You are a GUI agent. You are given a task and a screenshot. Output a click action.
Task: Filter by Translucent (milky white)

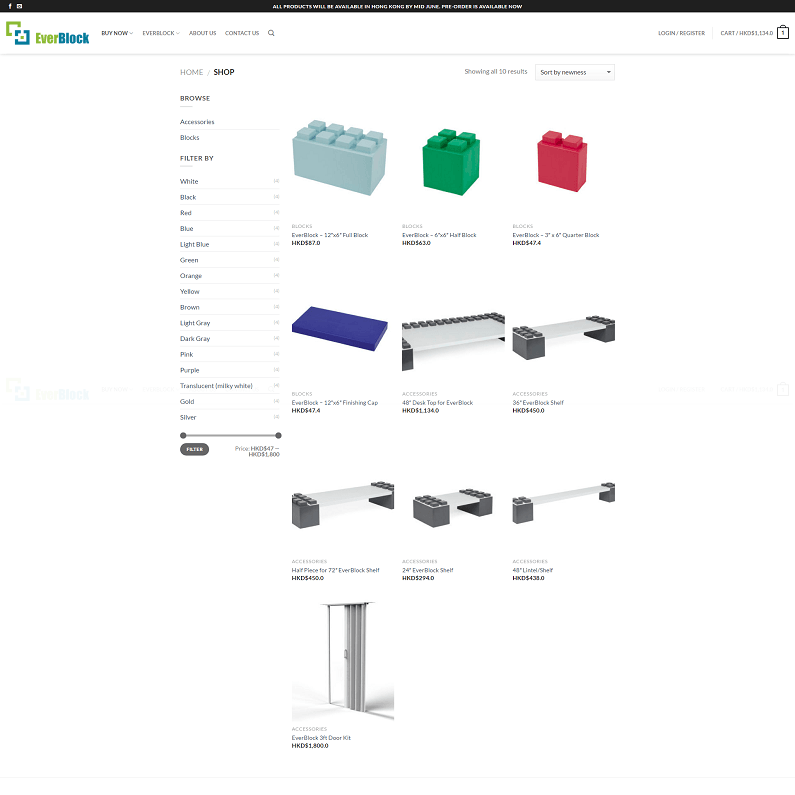[x=216, y=385]
